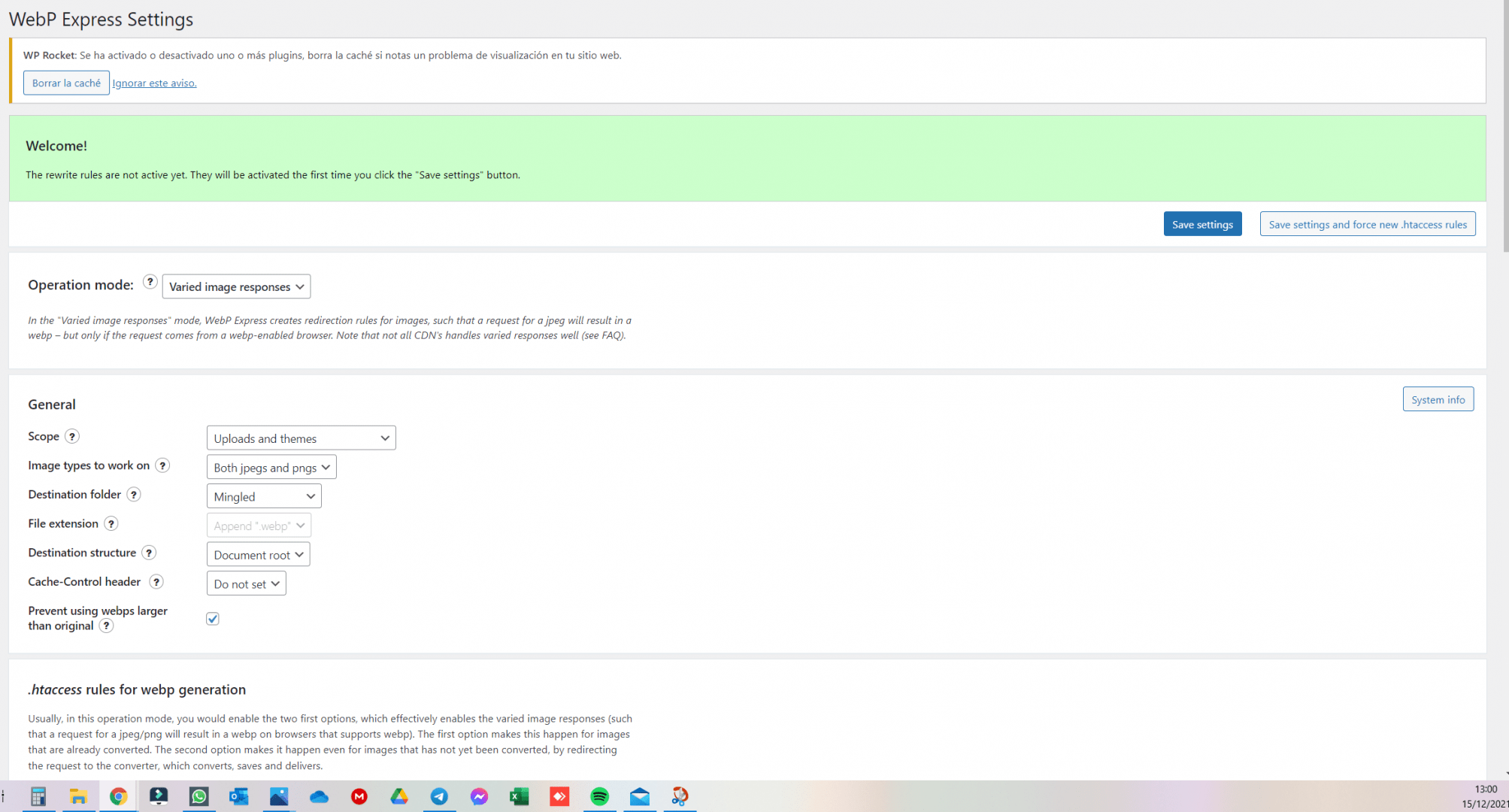Click the Borrar la caché button
Viewport: 1509px width, 812px height.
tap(66, 83)
